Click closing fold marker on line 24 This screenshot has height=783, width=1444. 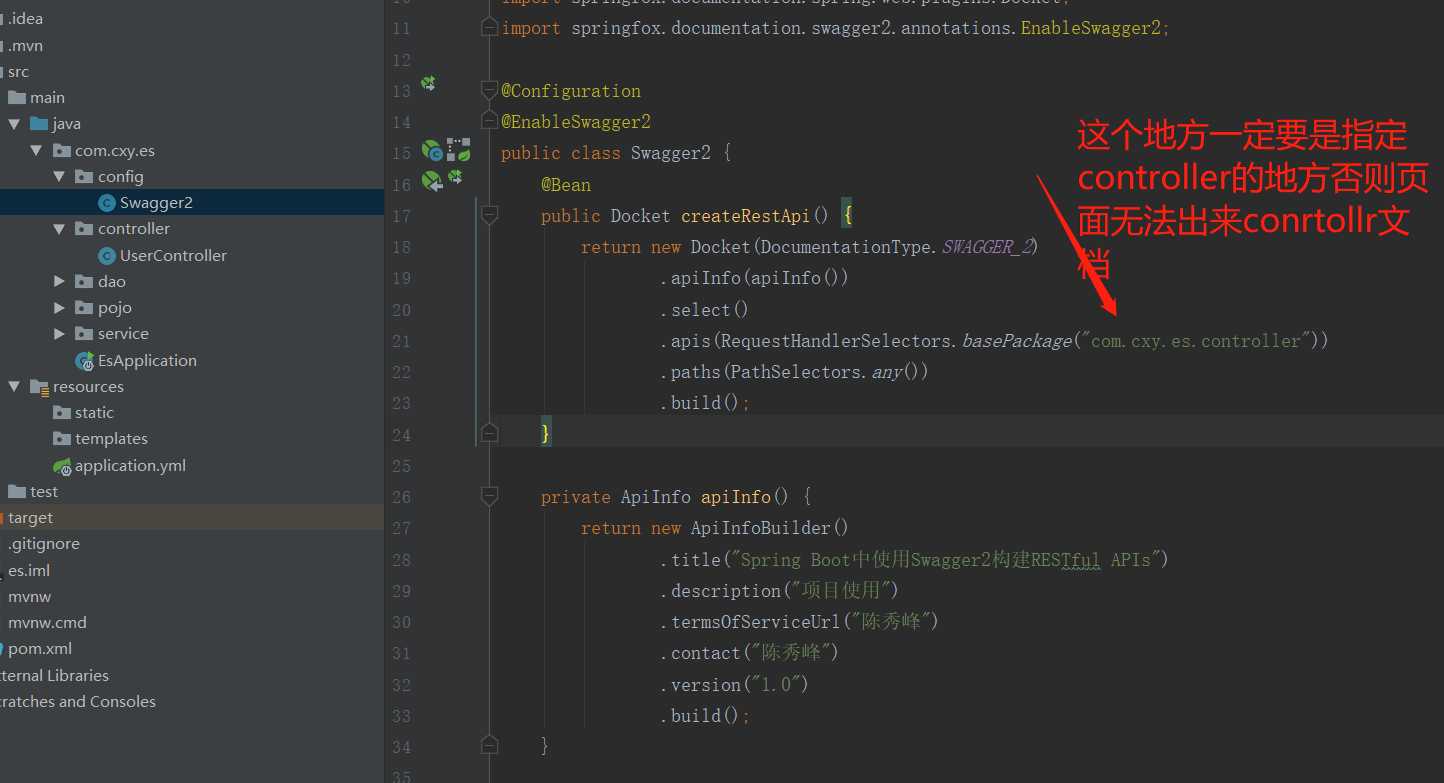pyautogui.click(x=489, y=432)
